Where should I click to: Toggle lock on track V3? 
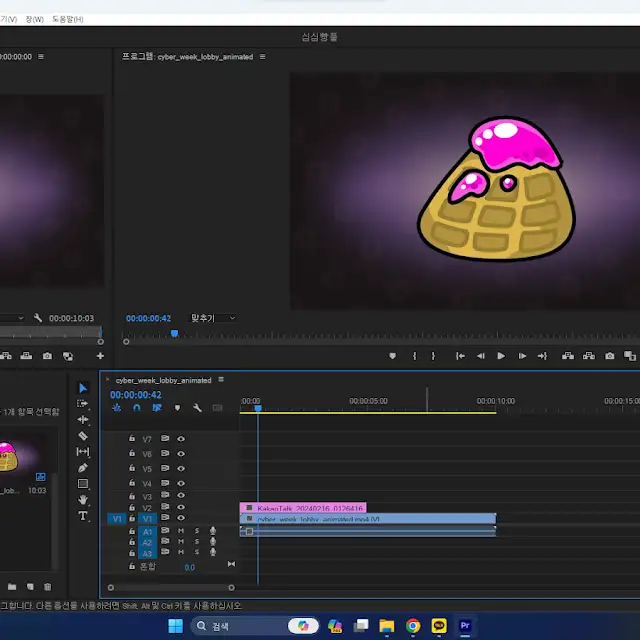click(131, 497)
